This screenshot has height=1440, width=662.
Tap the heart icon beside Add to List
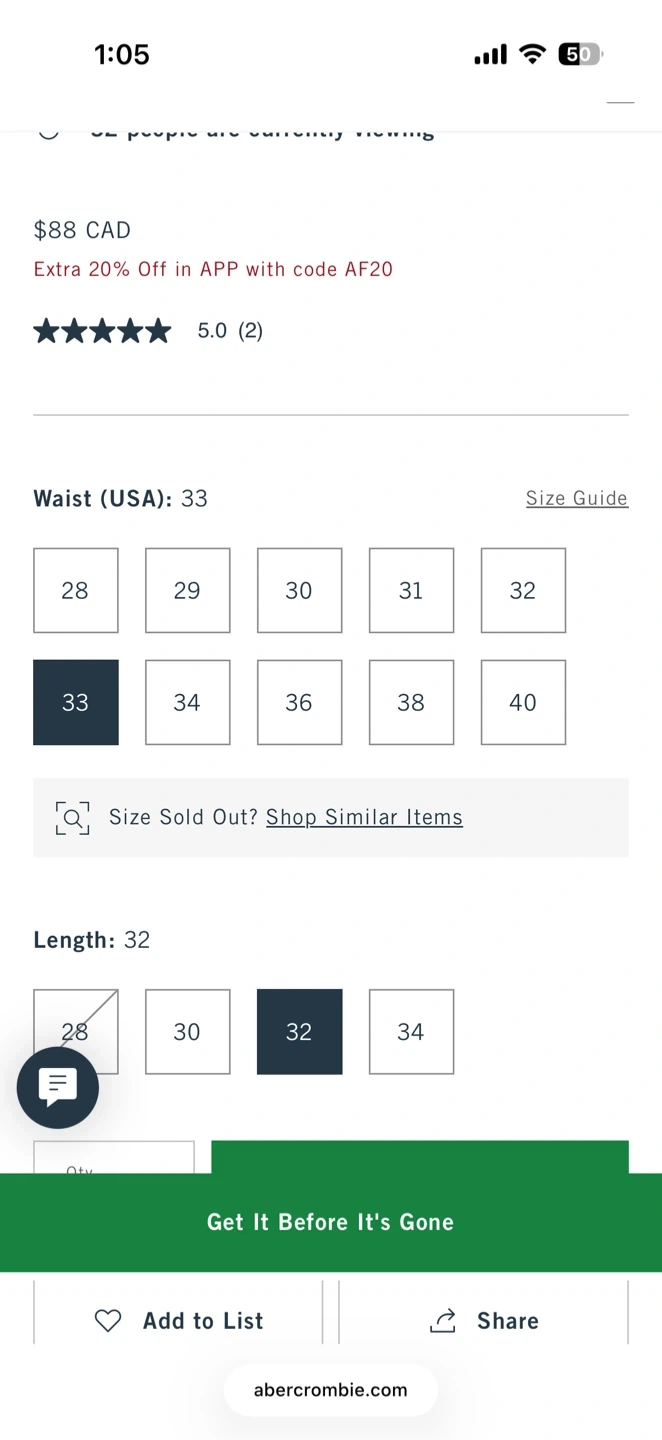pyautogui.click(x=108, y=1321)
